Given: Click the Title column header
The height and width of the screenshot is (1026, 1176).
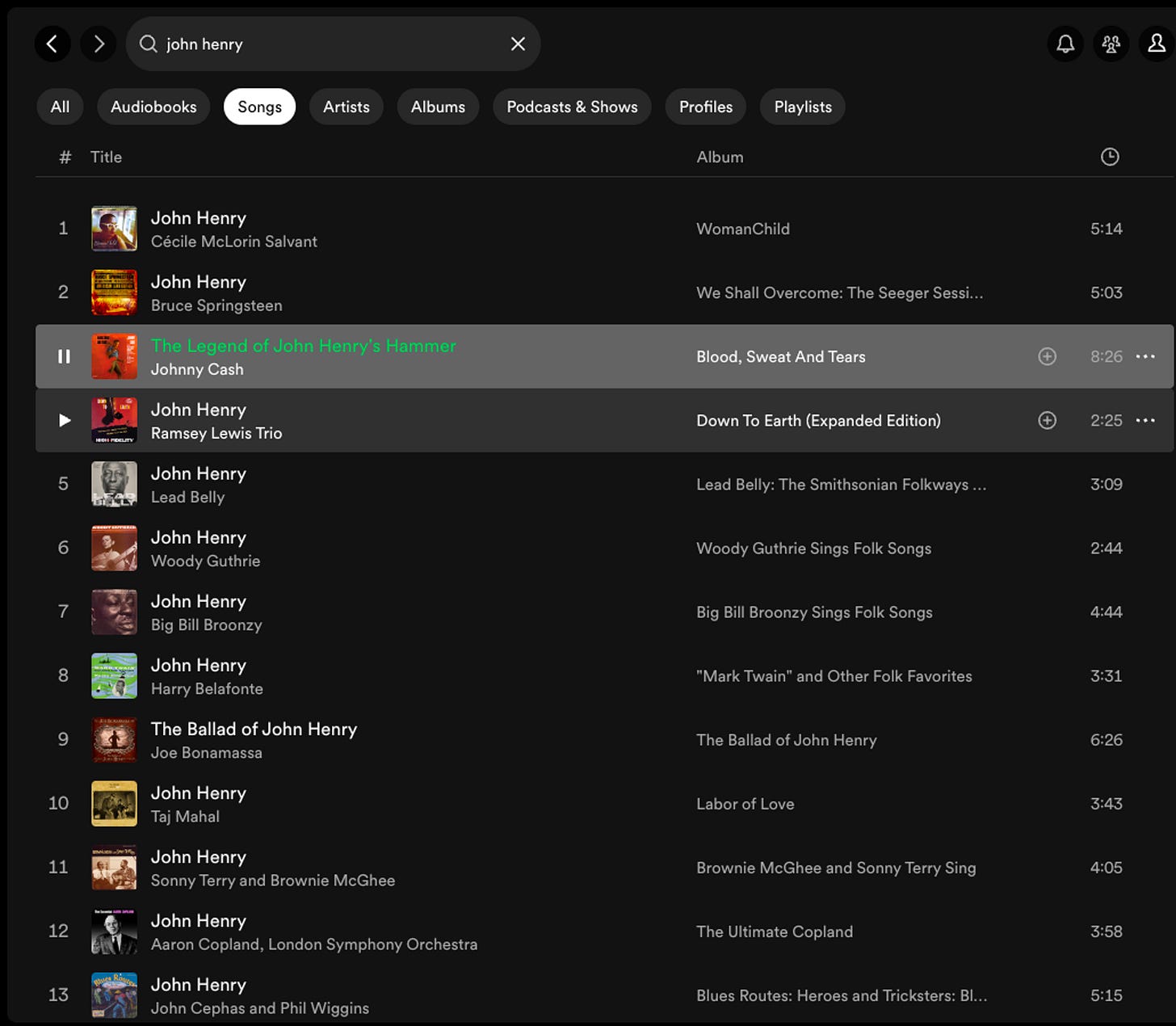Looking at the screenshot, I should pos(106,157).
